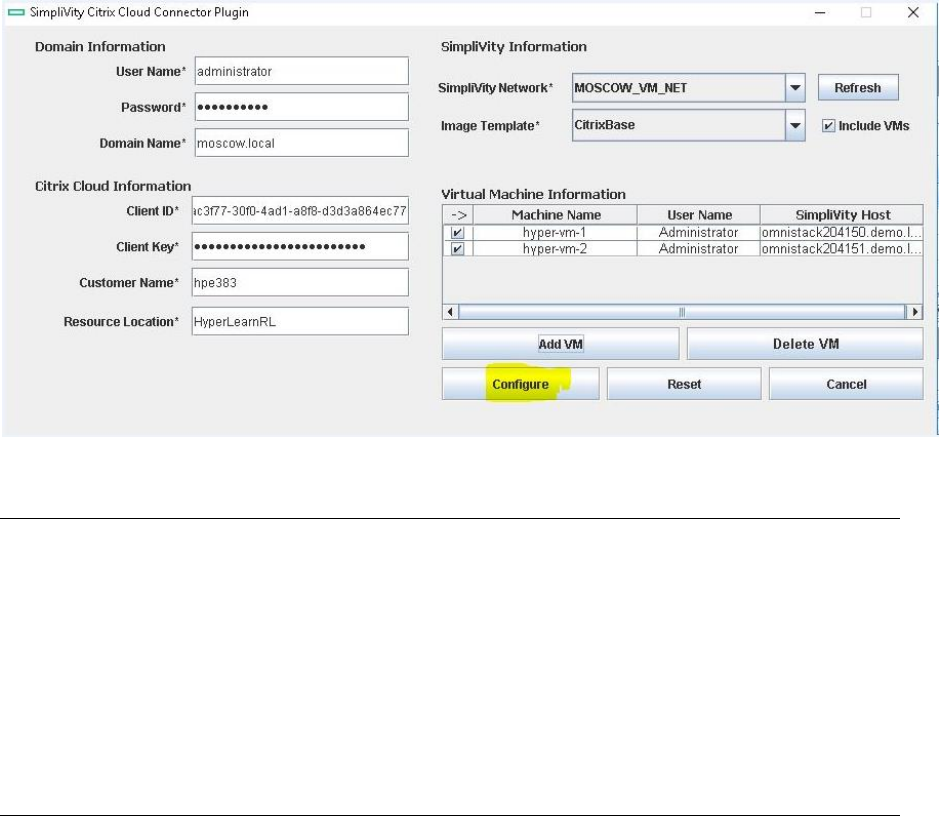939x816 pixels.
Task: Click the Reset button
Action: (684, 384)
